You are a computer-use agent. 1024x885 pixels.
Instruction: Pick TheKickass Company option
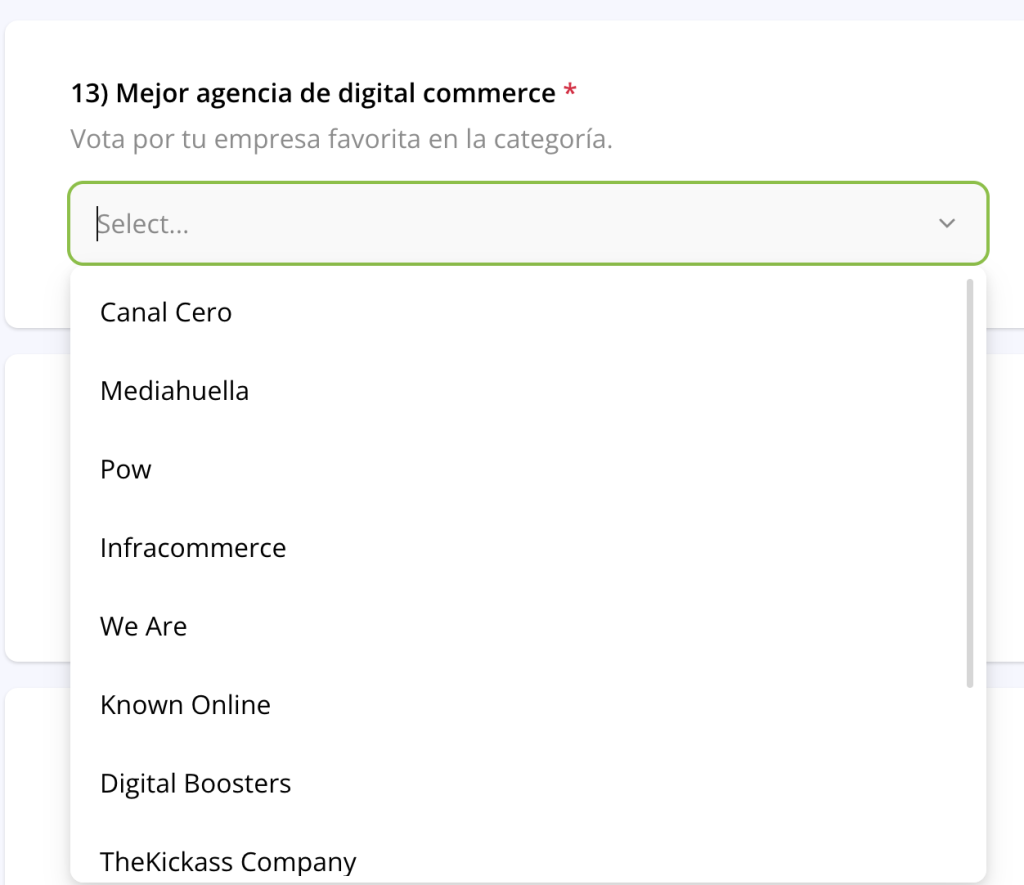click(228, 861)
